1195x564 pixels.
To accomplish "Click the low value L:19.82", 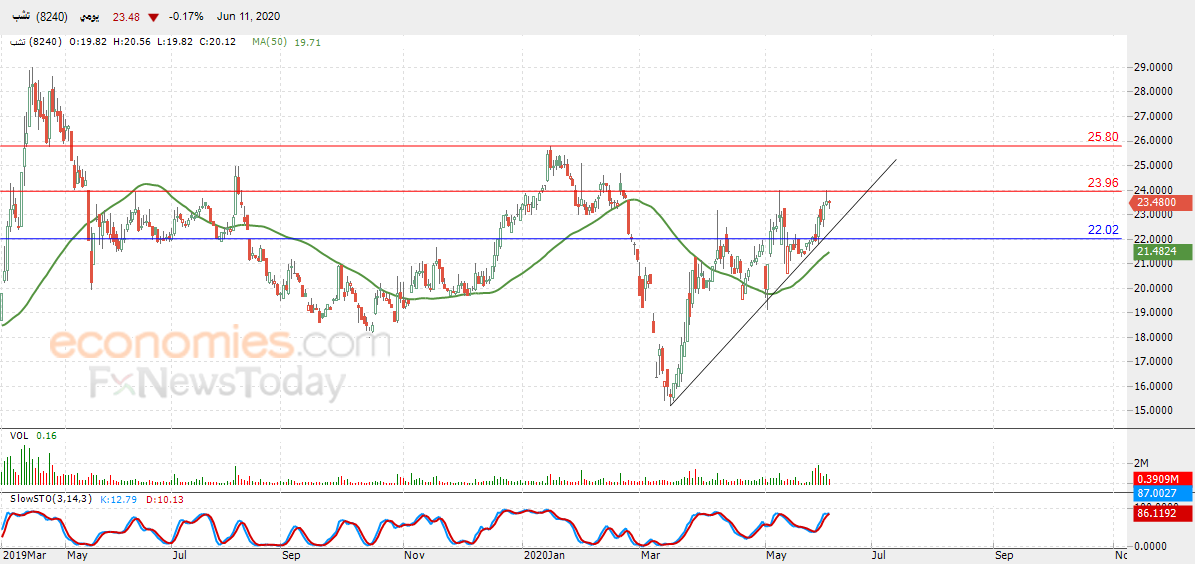I will [176, 43].
